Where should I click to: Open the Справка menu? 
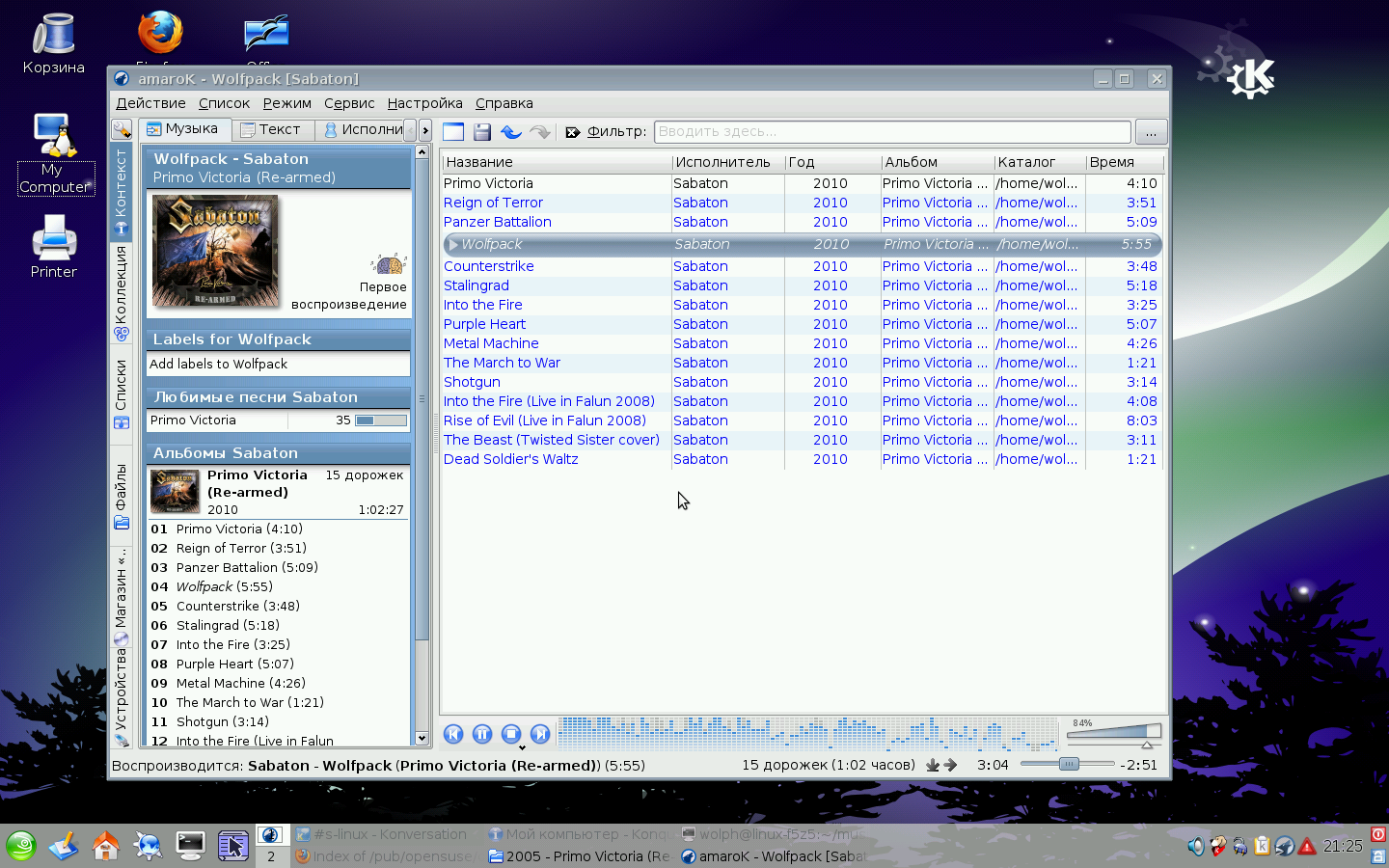pyautogui.click(x=504, y=103)
